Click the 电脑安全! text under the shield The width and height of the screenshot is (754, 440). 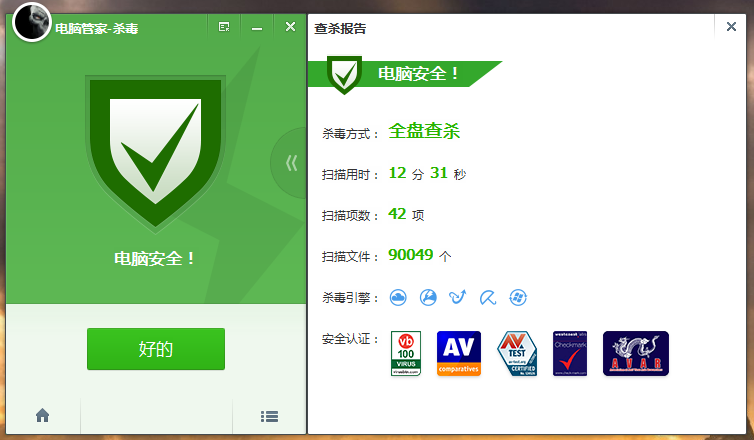point(155,259)
